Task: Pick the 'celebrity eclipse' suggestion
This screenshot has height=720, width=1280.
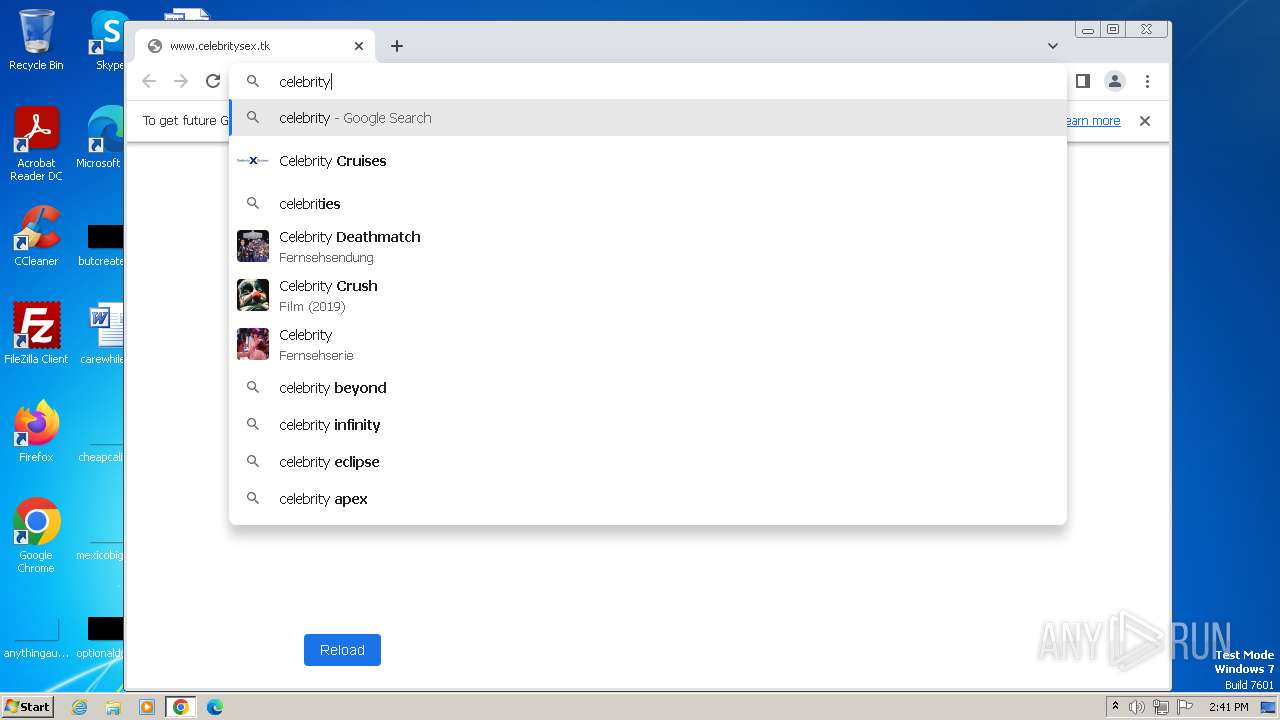Action: point(648,462)
